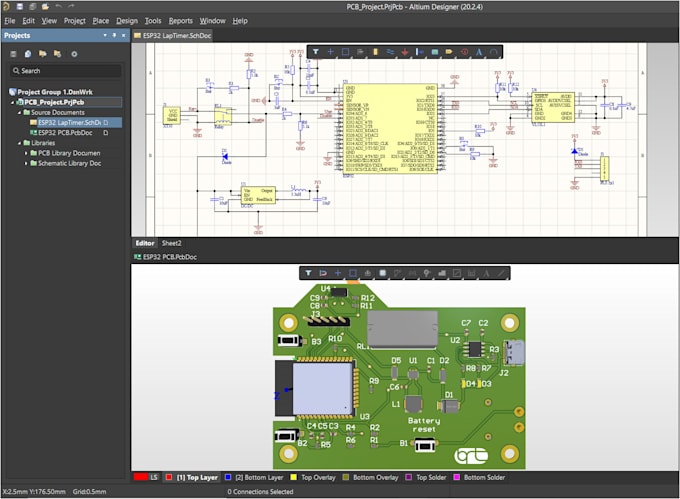Close the Projects panel
This screenshot has height=499, width=680.
[x=124, y=35]
